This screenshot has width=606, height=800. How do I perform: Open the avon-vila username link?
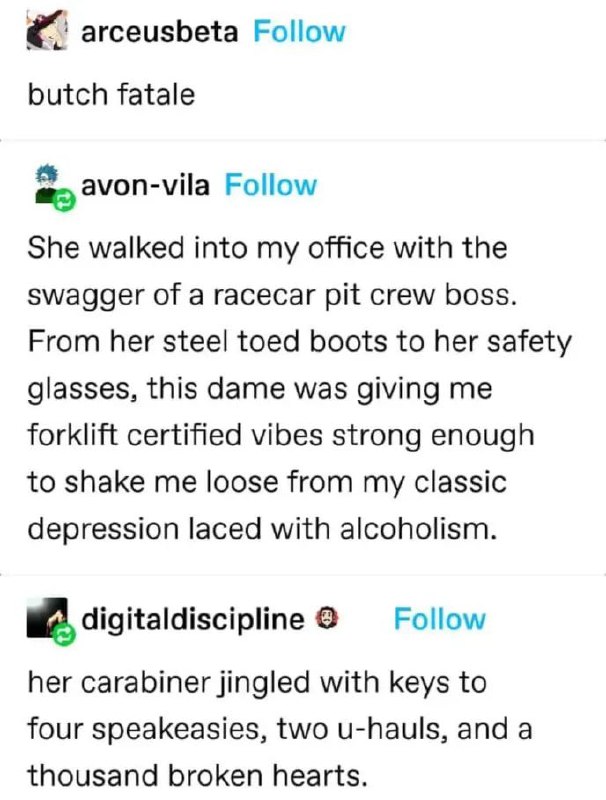pyautogui.click(x=145, y=185)
